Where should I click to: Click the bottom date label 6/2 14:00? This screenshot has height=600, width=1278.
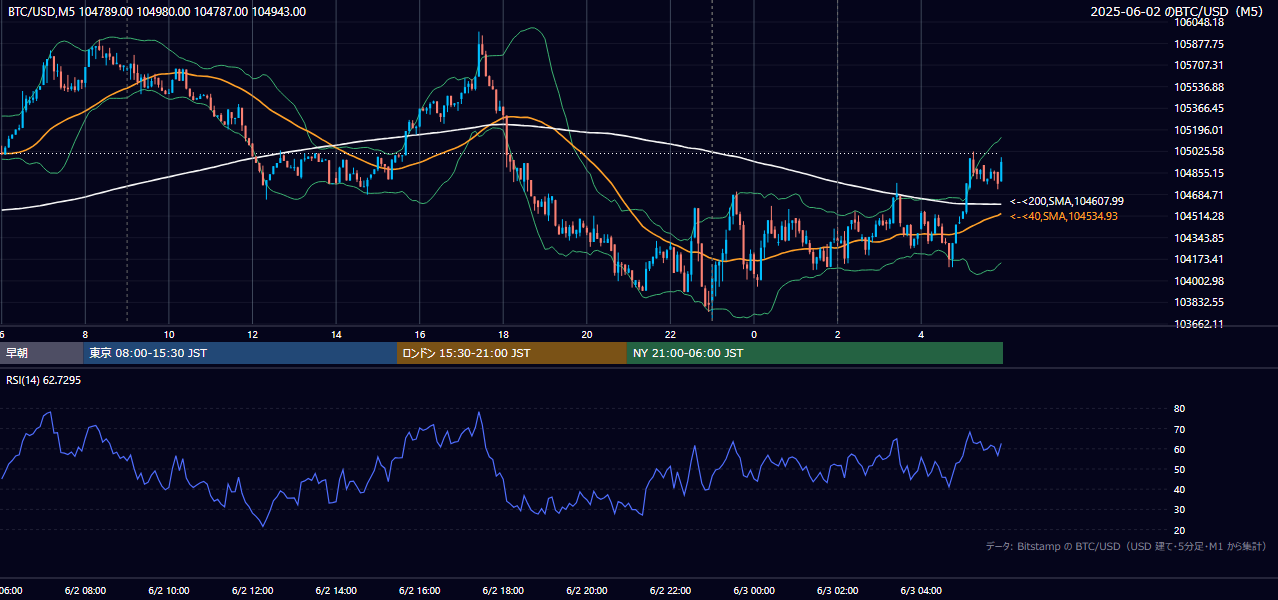(x=336, y=591)
